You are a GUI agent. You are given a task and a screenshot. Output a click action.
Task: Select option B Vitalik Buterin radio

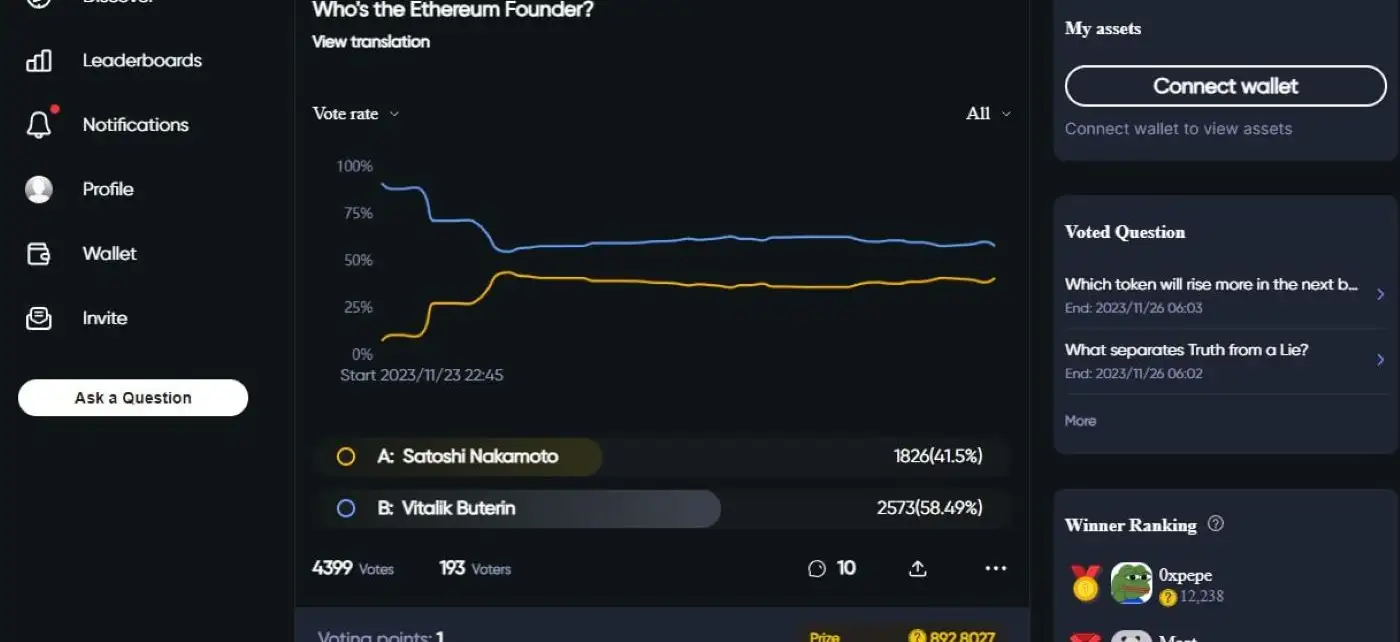[346, 508]
